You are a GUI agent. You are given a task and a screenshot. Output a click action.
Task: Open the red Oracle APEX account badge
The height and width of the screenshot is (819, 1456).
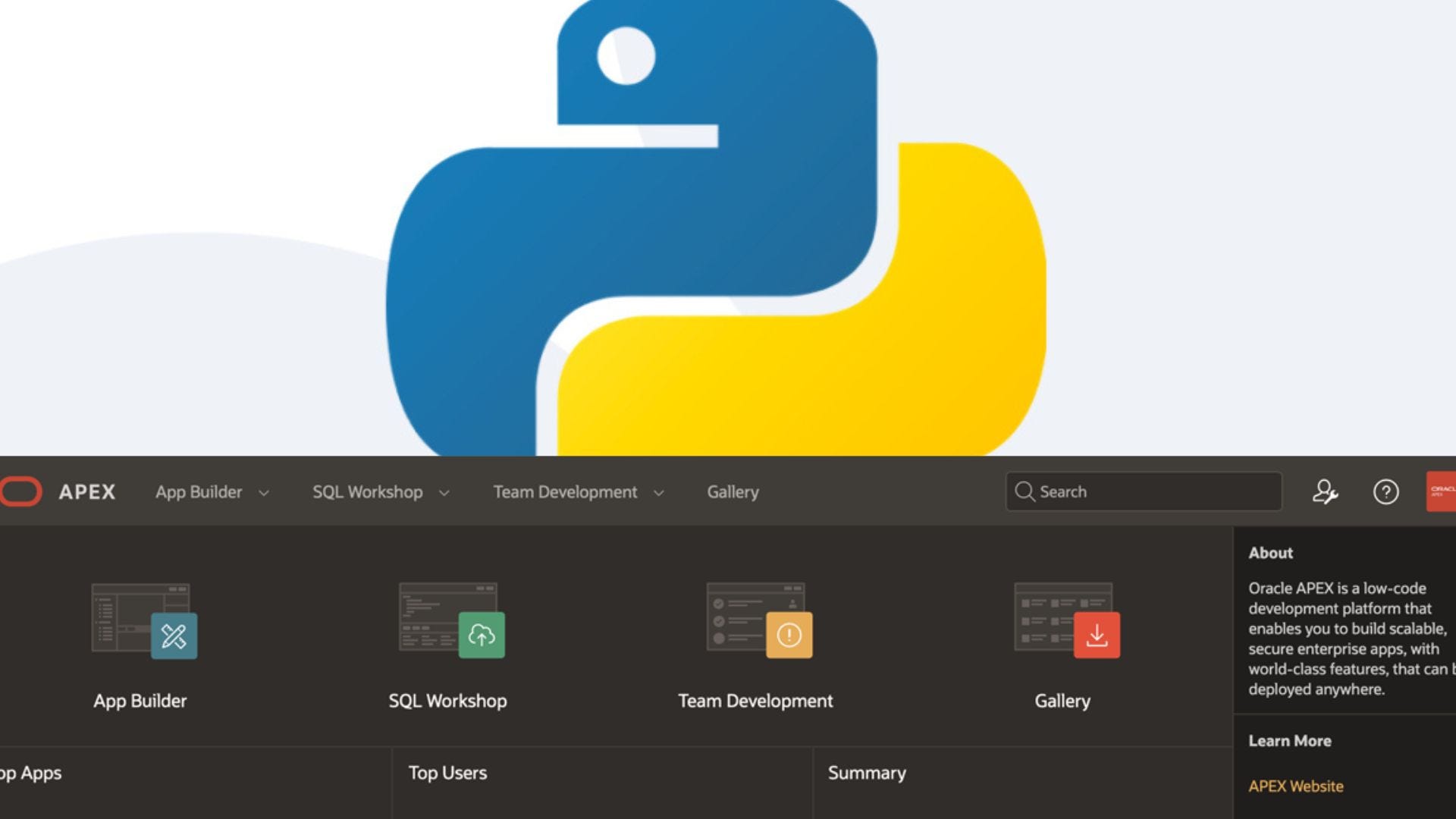pos(1441,491)
